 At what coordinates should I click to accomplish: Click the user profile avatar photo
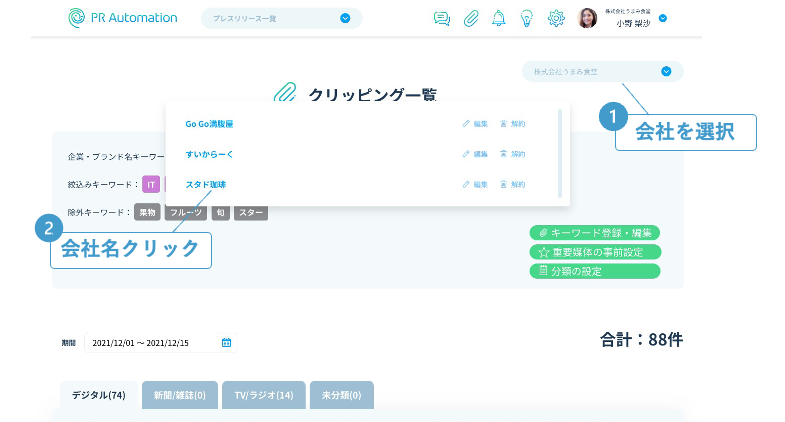[x=588, y=18]
